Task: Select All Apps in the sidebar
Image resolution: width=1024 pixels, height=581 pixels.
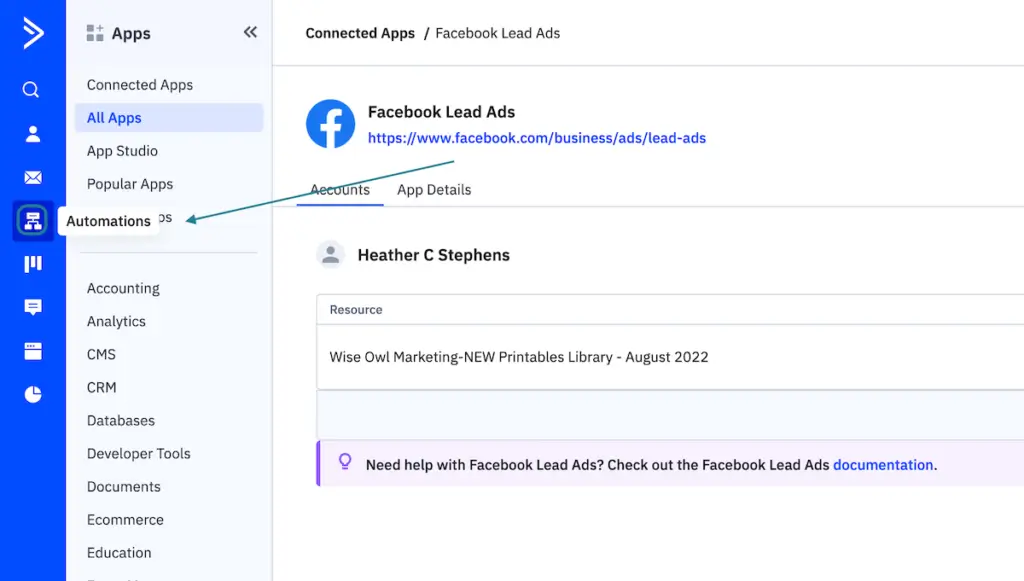Action: (x=113, y=117)
